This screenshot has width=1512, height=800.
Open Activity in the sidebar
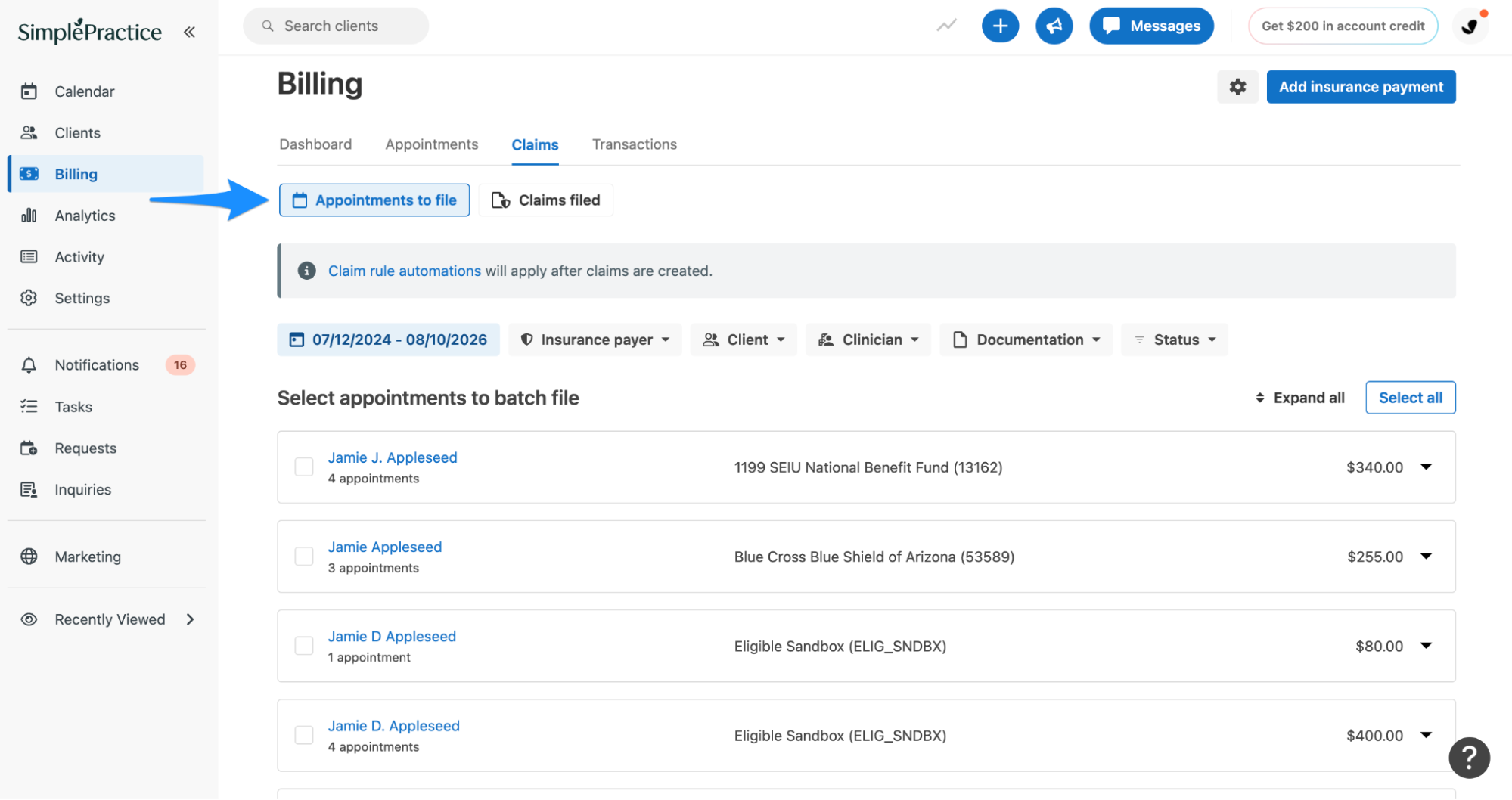(x=106, y=257)
